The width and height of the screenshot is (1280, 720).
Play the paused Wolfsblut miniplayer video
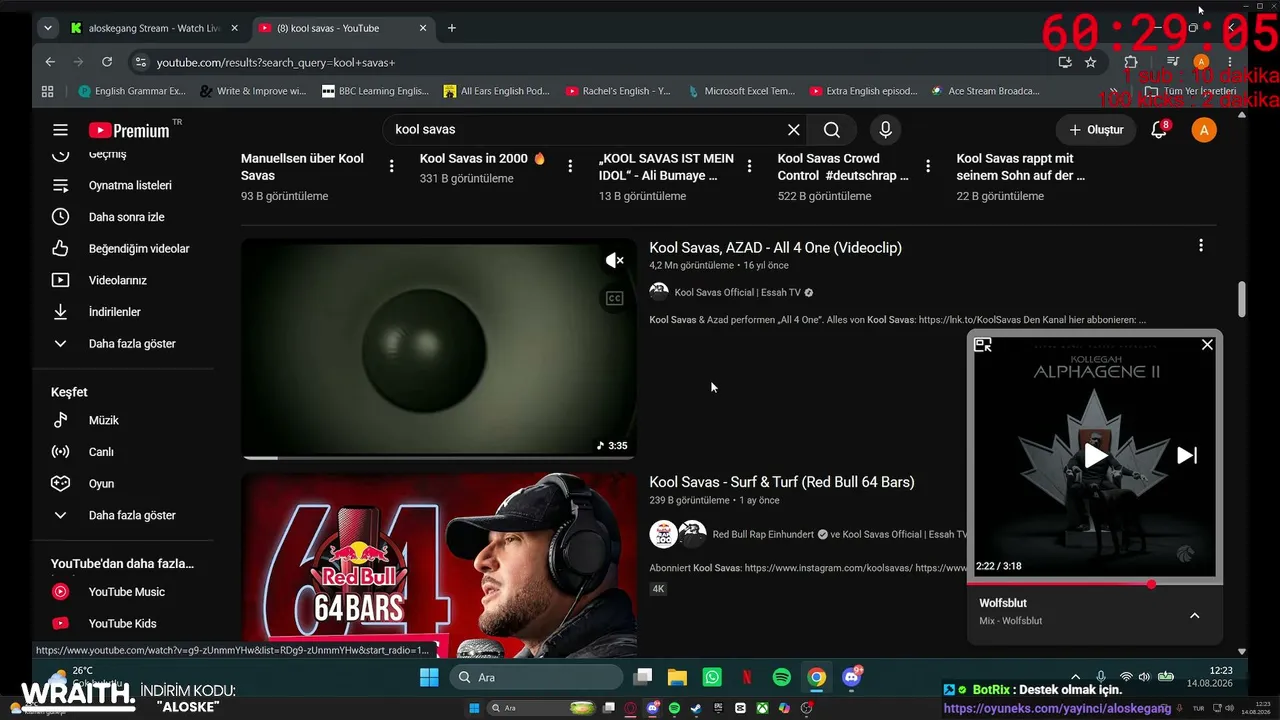(x=1096, y=456)
